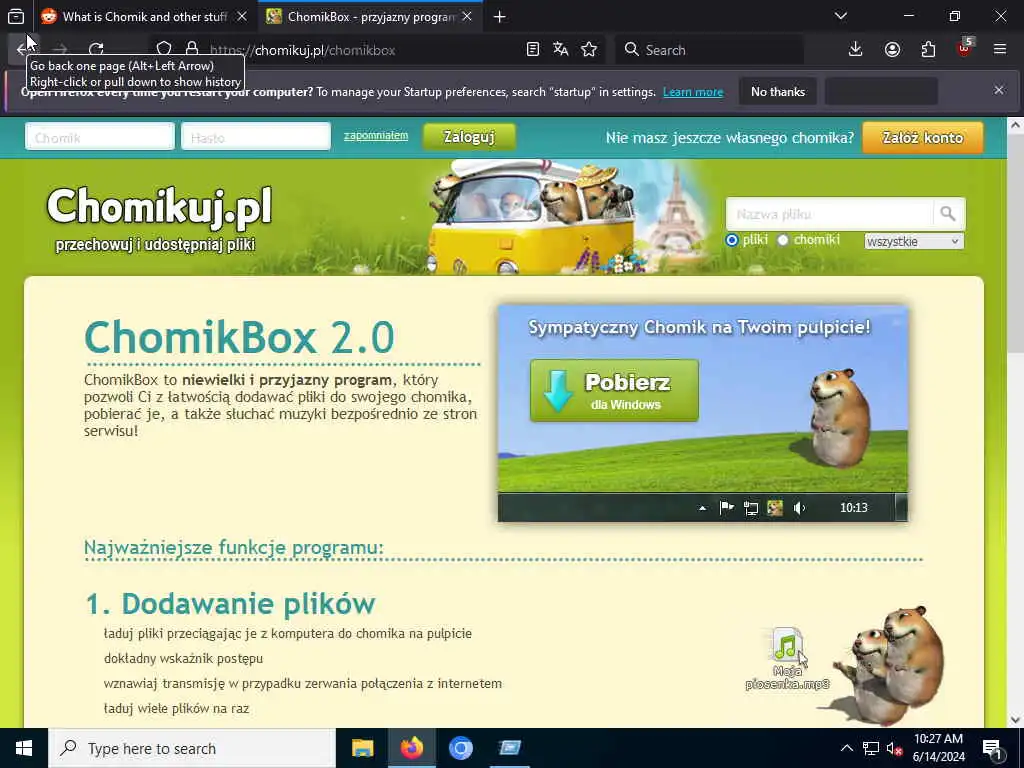Close the Reddit Chomik tab

pos(242,16)
